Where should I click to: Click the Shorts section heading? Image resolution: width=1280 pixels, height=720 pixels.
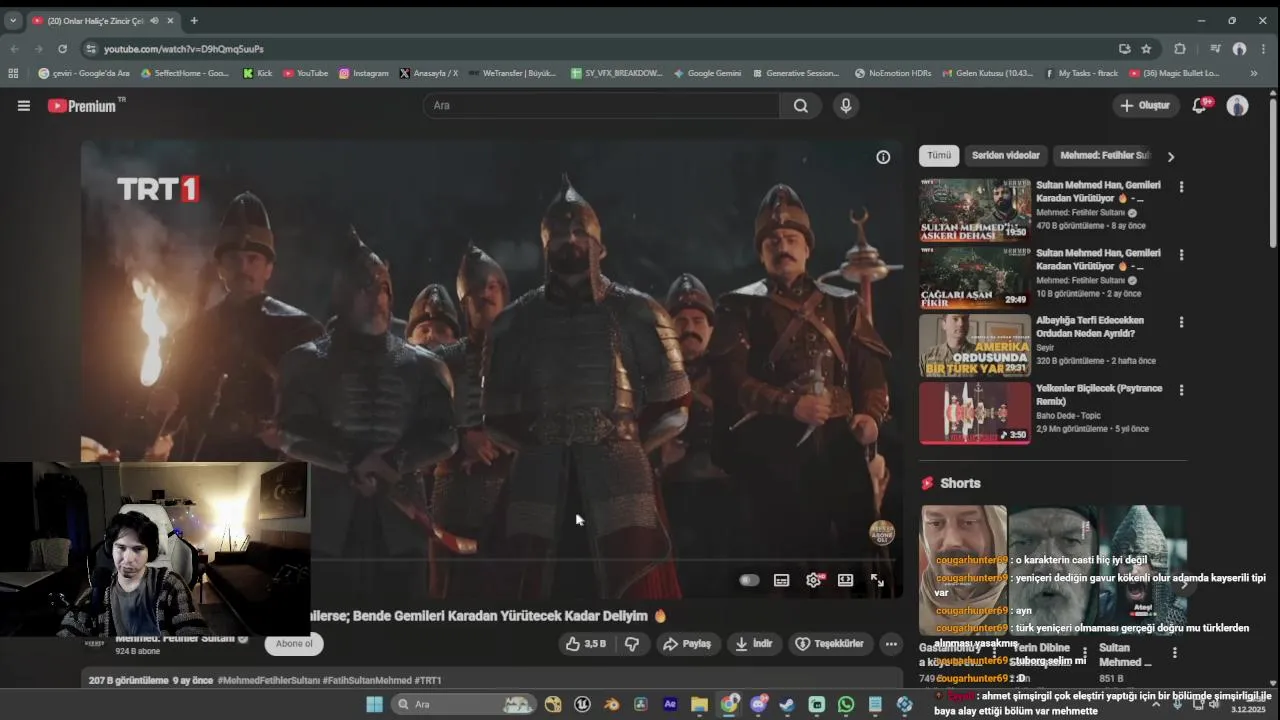(x=960, y=483)
